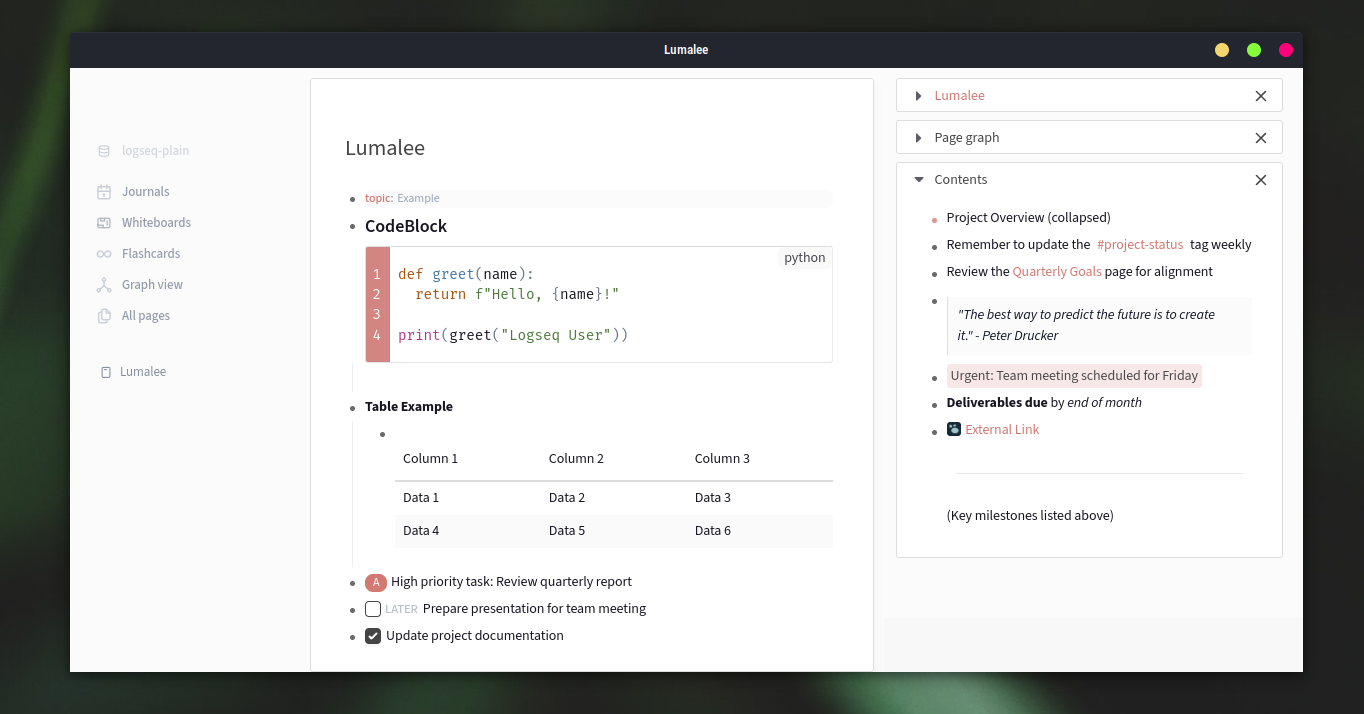Click the High priority task text
This screenshot has width=1364, height=714.
click(x=511, y=582)
